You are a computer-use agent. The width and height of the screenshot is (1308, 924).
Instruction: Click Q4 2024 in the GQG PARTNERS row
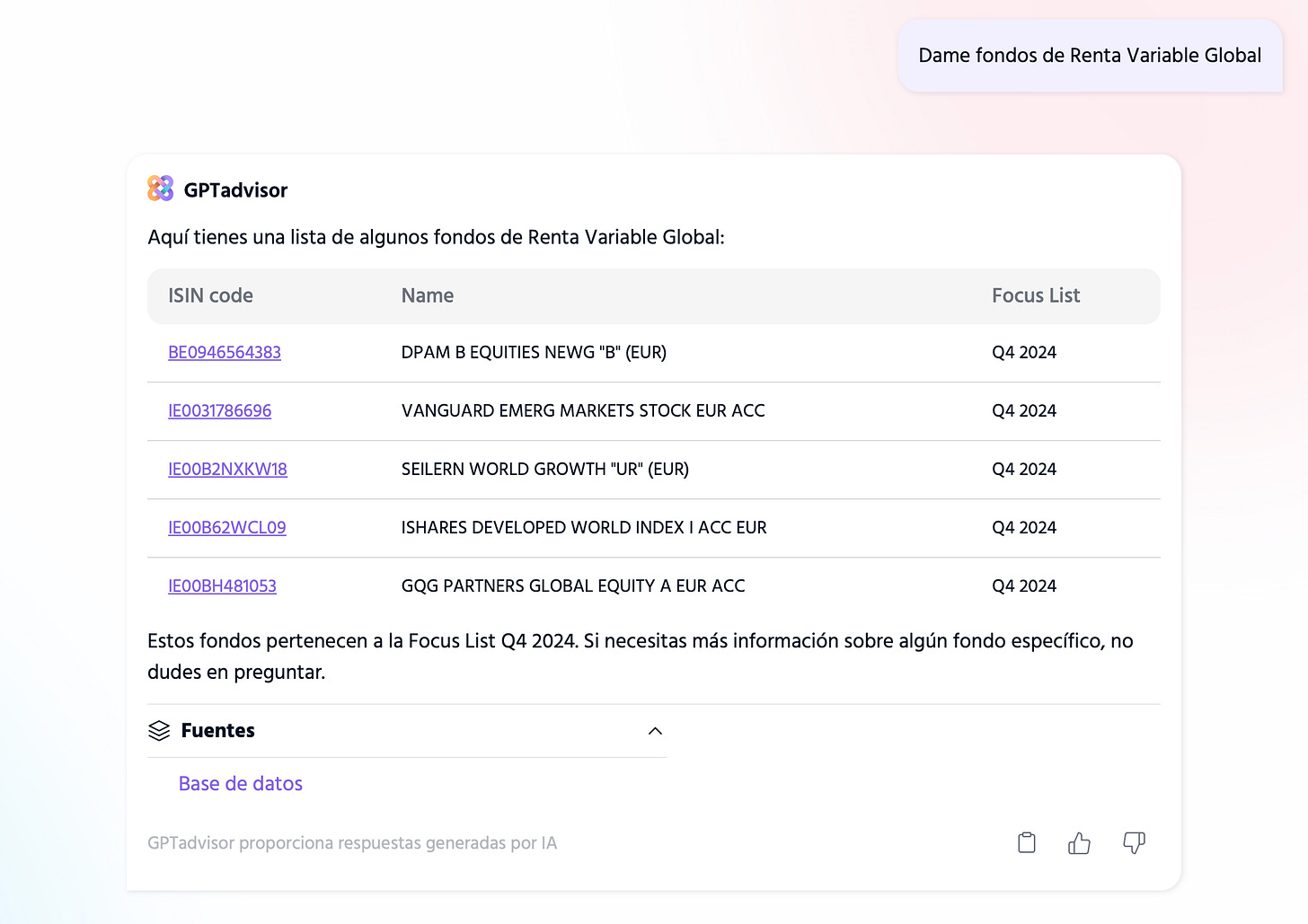click(x=1024, y=585)
